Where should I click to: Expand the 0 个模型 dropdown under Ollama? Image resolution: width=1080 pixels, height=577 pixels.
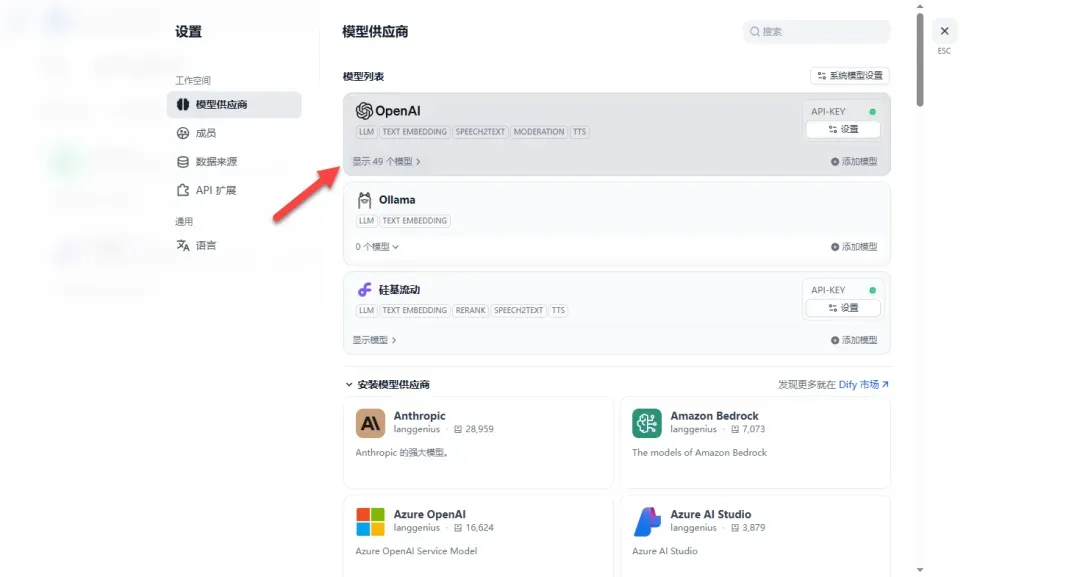click(377, 246)
